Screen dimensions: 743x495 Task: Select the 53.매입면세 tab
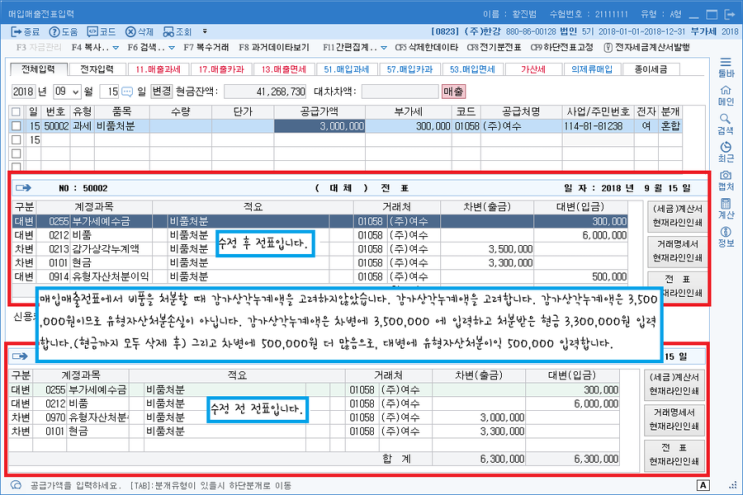pyautogui.click(x=472, y=69)
